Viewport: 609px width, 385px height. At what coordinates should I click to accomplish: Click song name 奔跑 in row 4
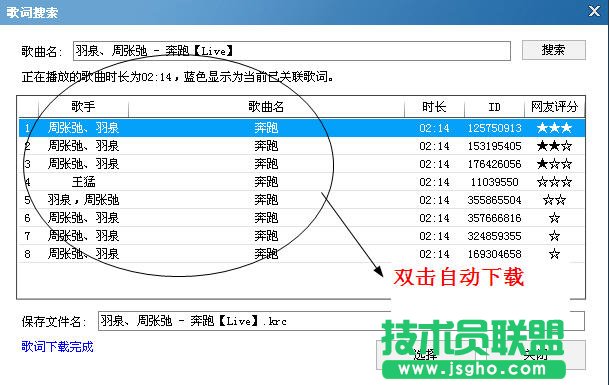[x=266, y=182]
